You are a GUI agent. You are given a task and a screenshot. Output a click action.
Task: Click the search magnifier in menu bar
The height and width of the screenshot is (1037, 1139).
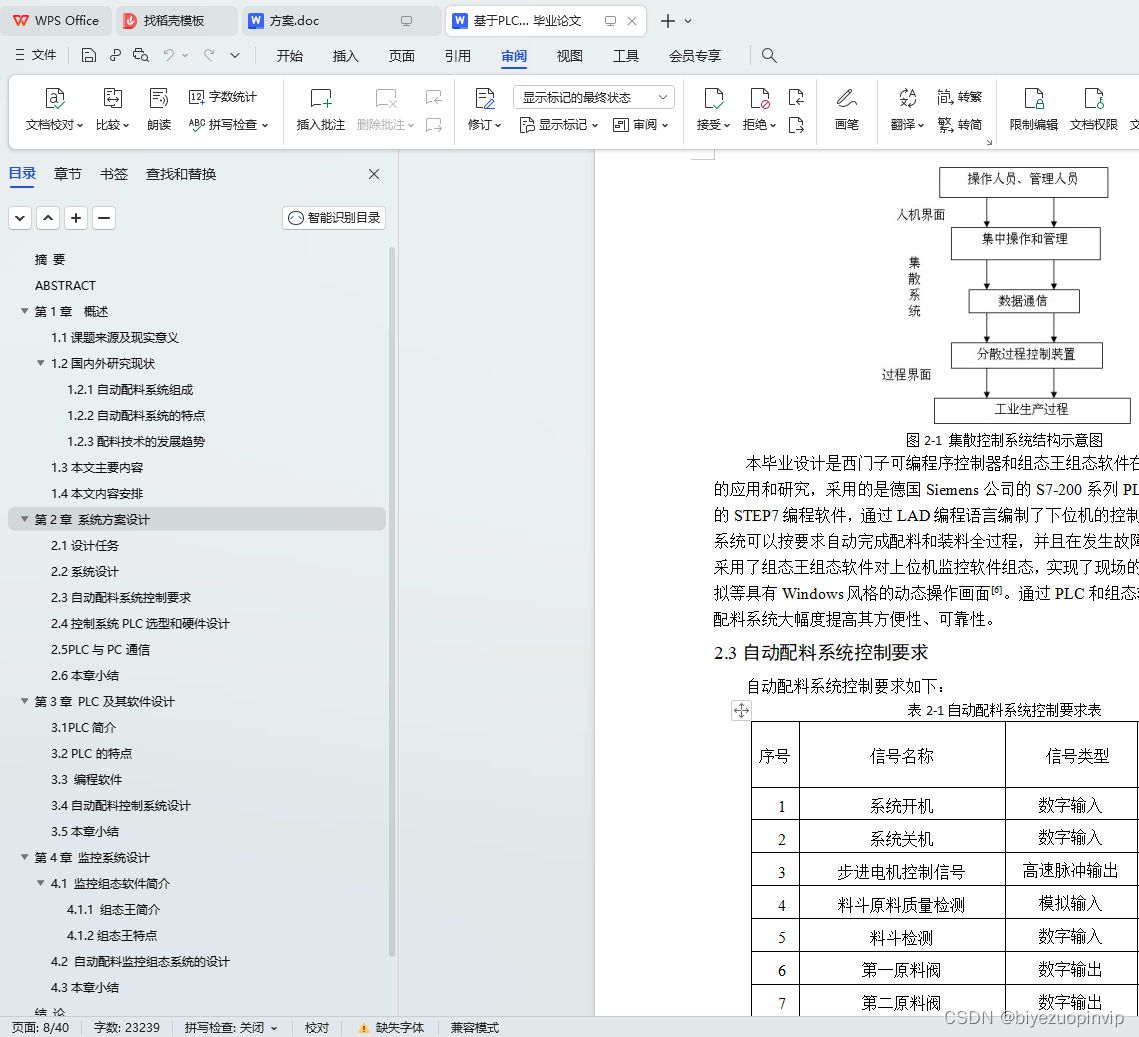(769, 55)
